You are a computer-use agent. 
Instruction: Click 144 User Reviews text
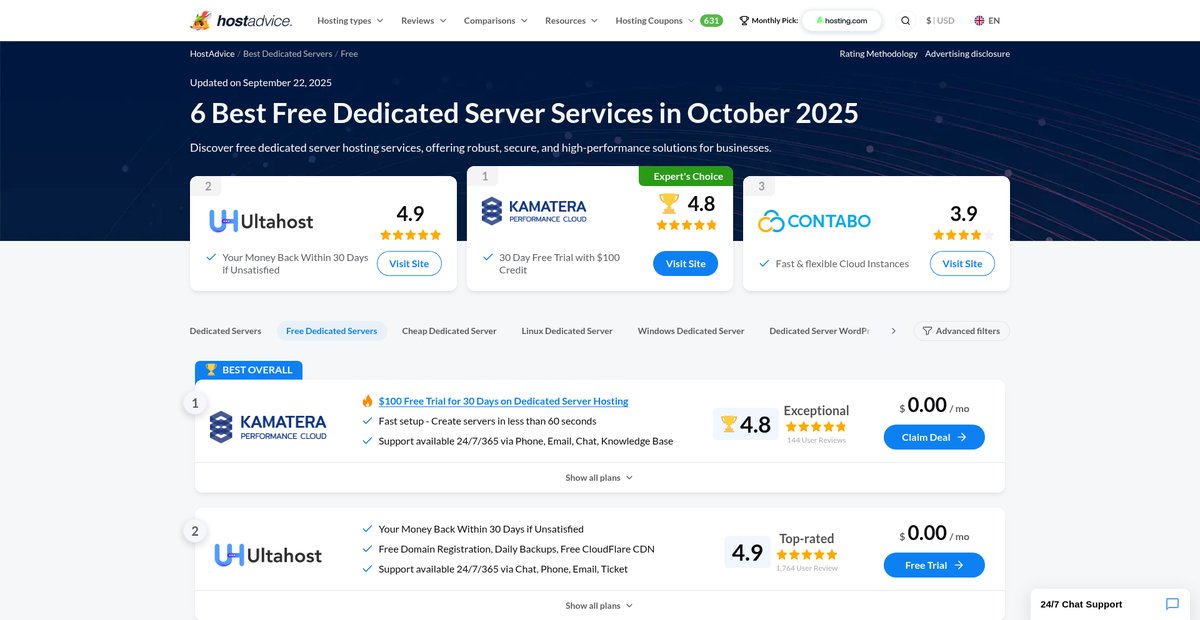coord(816,440)
